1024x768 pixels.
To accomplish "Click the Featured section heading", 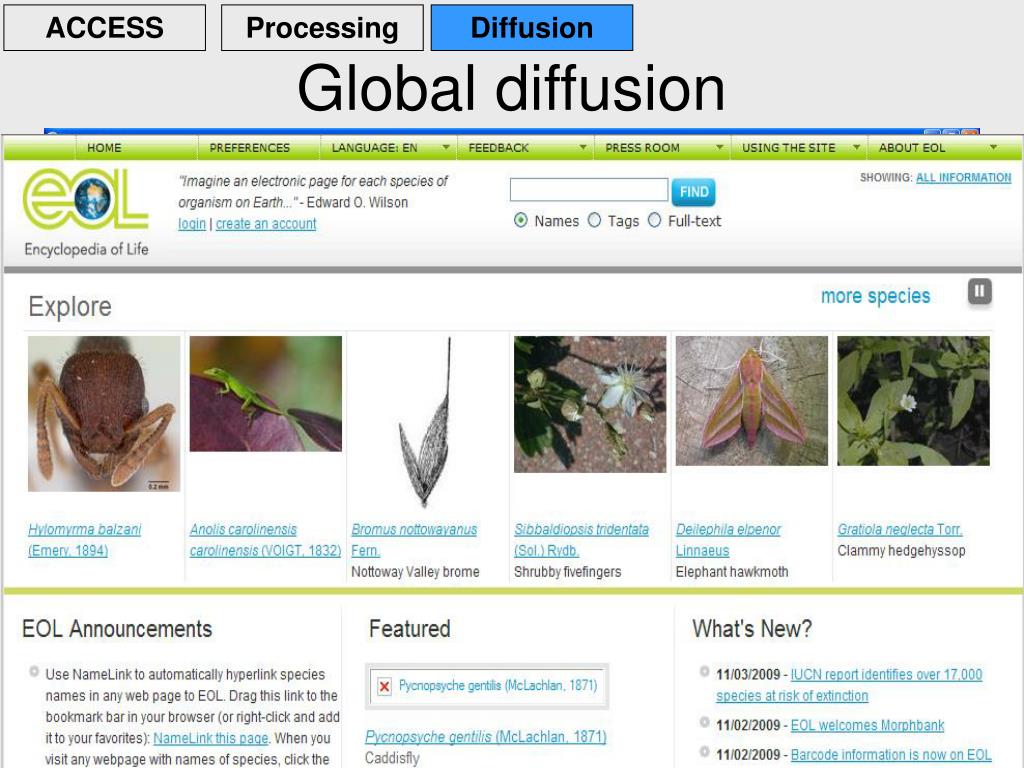I will (x=409, y=629).
